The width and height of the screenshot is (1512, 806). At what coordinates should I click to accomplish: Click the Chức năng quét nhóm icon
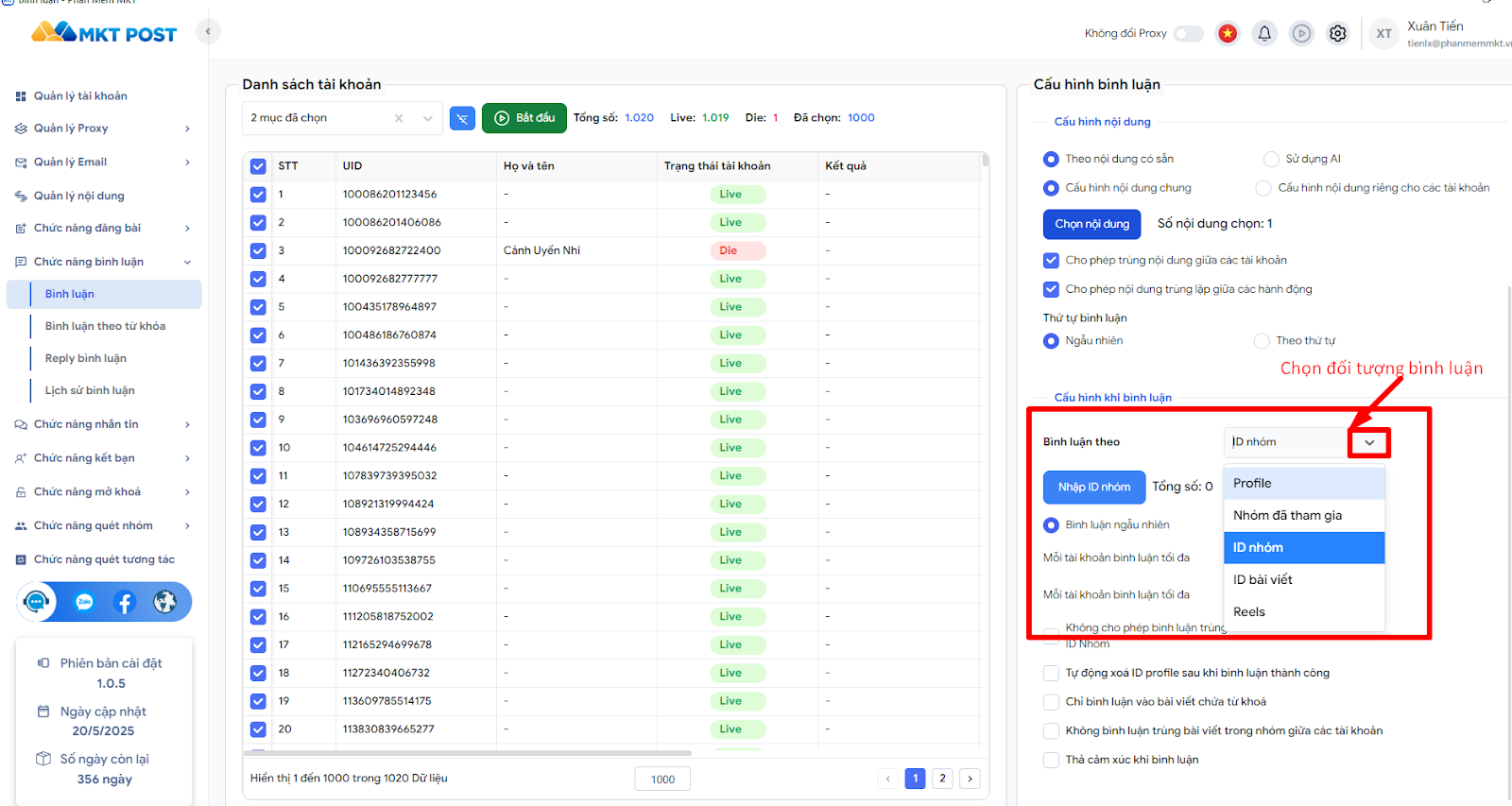[x=21, y=526]
